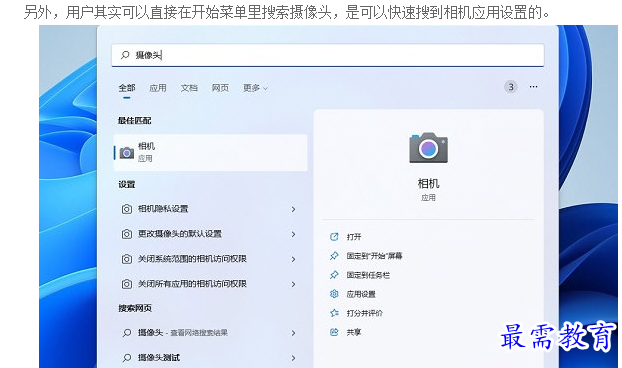622x368 pixels.
Task: Click pin icon beside 固定到"开始"屏幕
Action: tap(334, 256)
